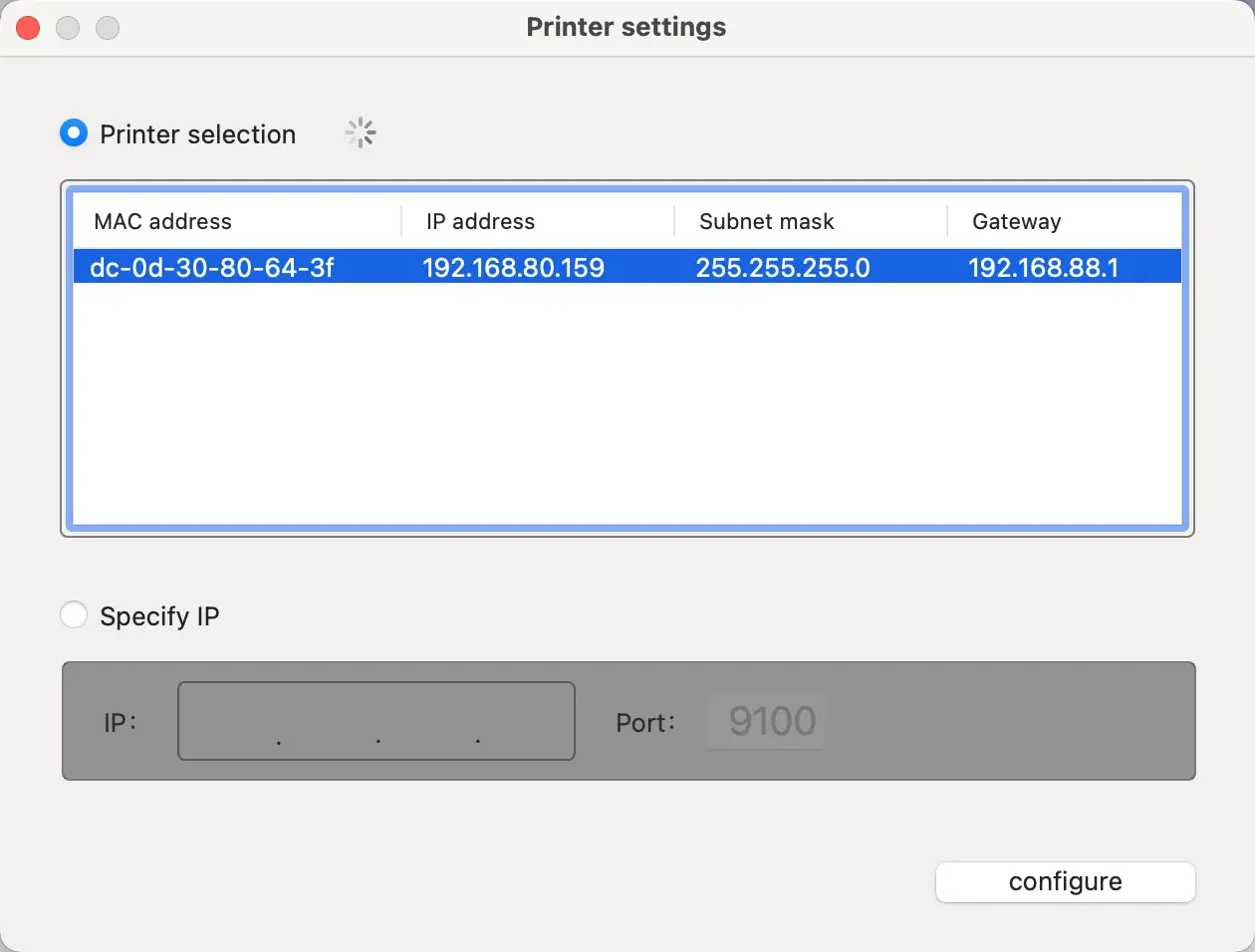Click the Gateway column header

pyautogui.click(x=1016, y=221)
